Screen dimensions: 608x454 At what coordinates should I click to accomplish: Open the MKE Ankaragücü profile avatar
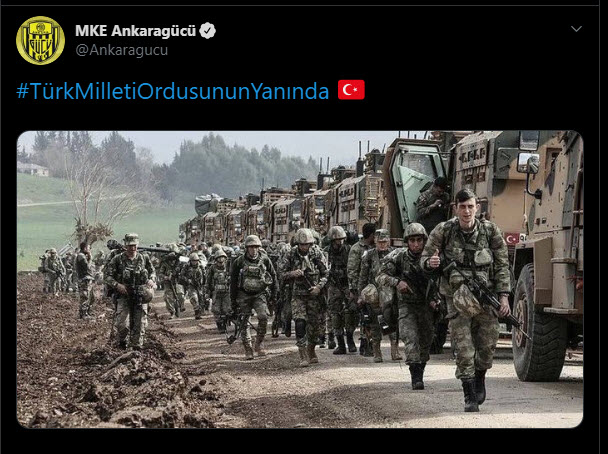tap(40, 40)
